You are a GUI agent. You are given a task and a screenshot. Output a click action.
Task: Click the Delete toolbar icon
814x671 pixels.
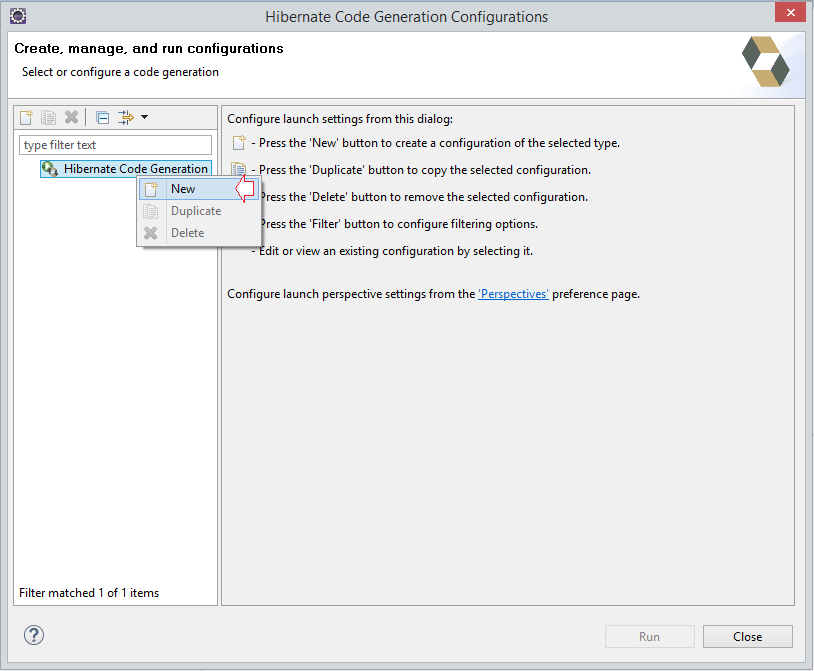click(x=71, y=117)
